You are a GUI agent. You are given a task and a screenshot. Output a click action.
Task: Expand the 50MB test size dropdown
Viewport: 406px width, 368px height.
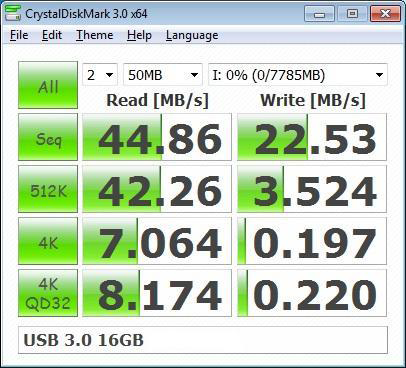pyautogui.click(x=163, y=75)
